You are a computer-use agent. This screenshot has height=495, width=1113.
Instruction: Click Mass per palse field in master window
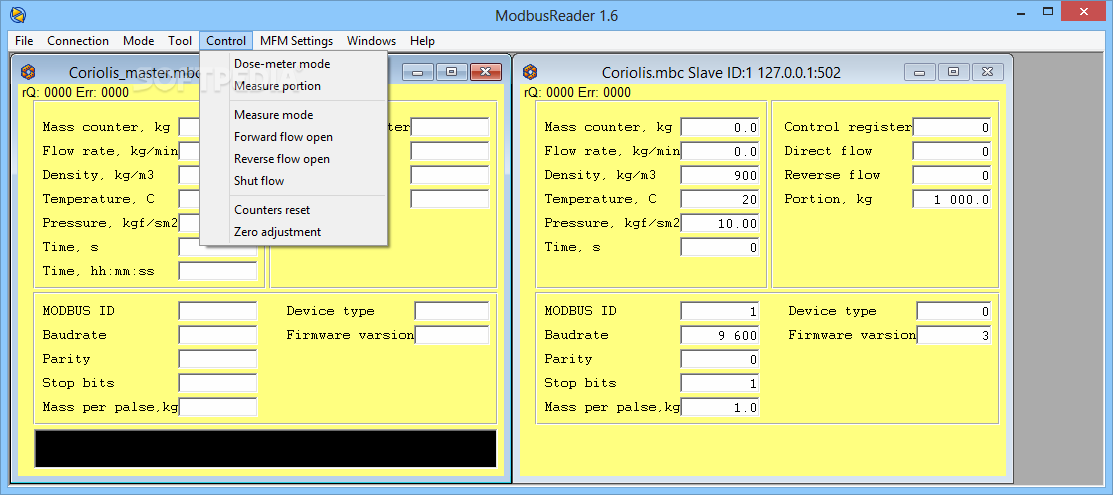[218, 407]
